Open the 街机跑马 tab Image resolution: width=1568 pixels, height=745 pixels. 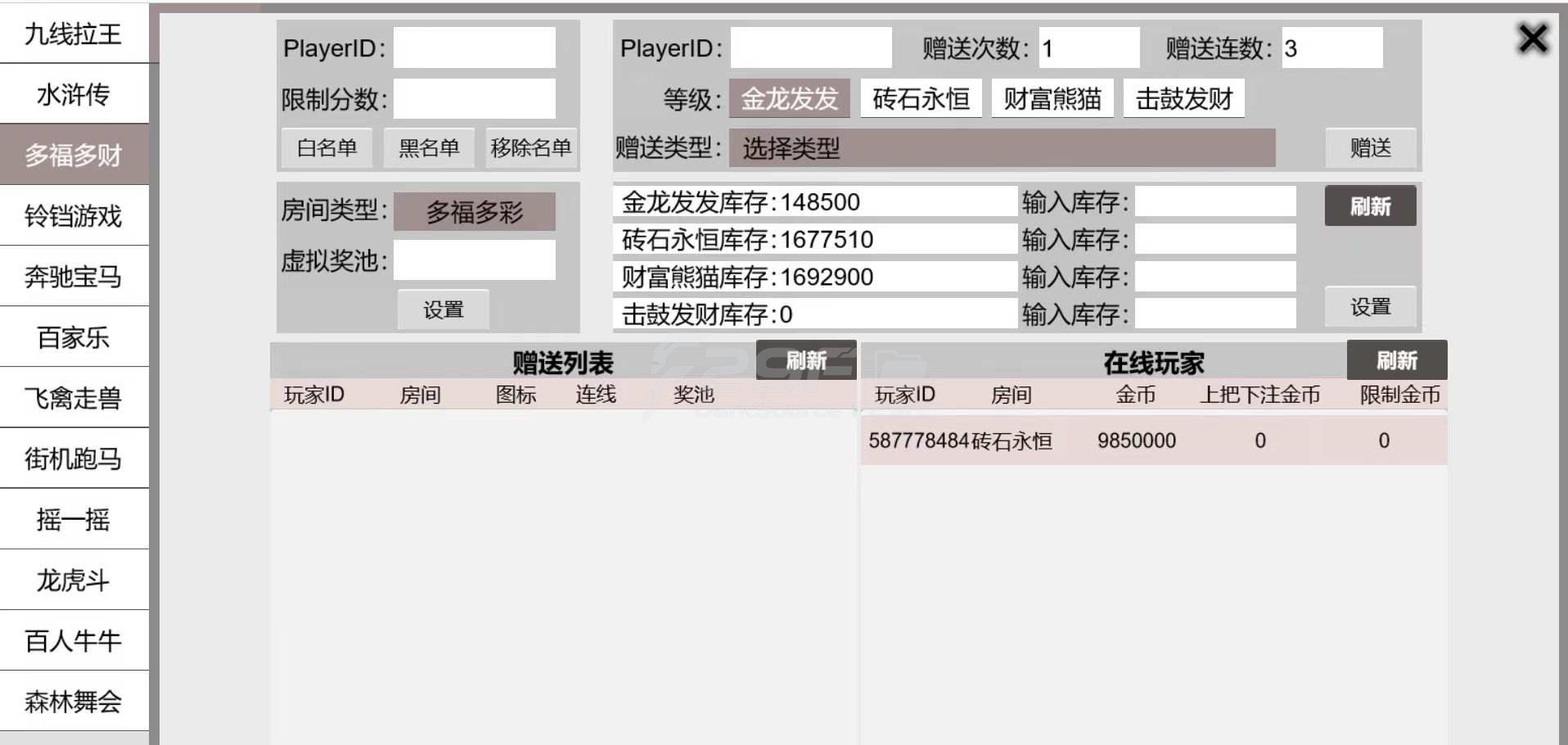[74, 458]
